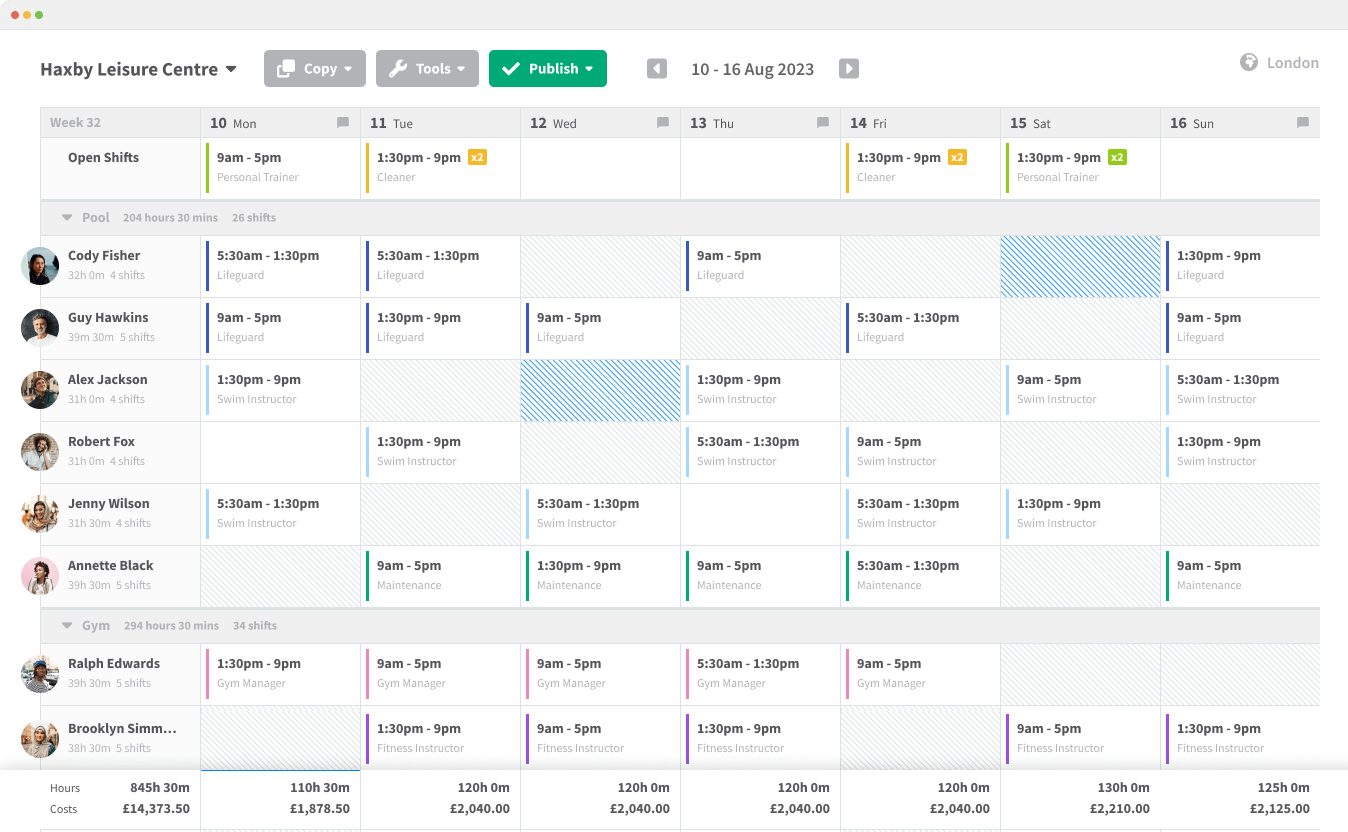Click the flag icon on Monday's column header
The height and width of the screenshot is (832, 1348).
click(x=342, y=122)
